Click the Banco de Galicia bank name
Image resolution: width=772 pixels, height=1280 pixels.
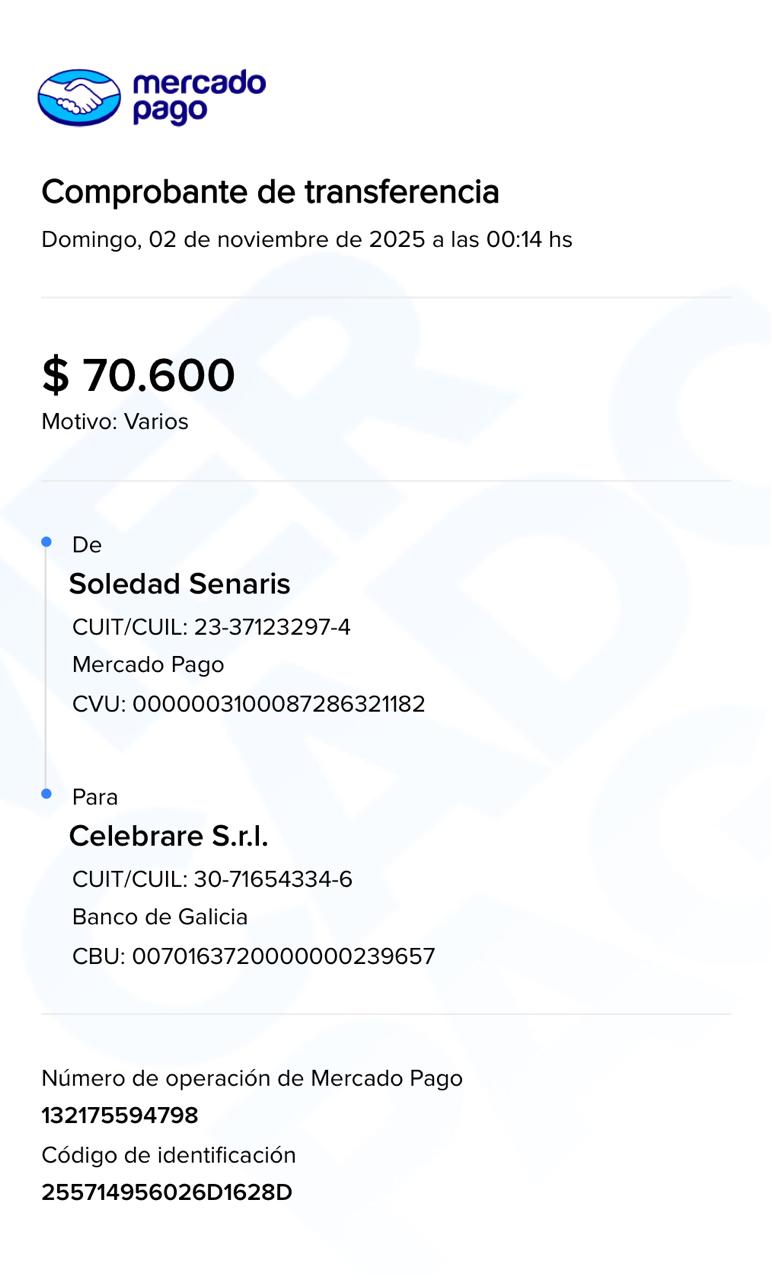pos(160,917)
